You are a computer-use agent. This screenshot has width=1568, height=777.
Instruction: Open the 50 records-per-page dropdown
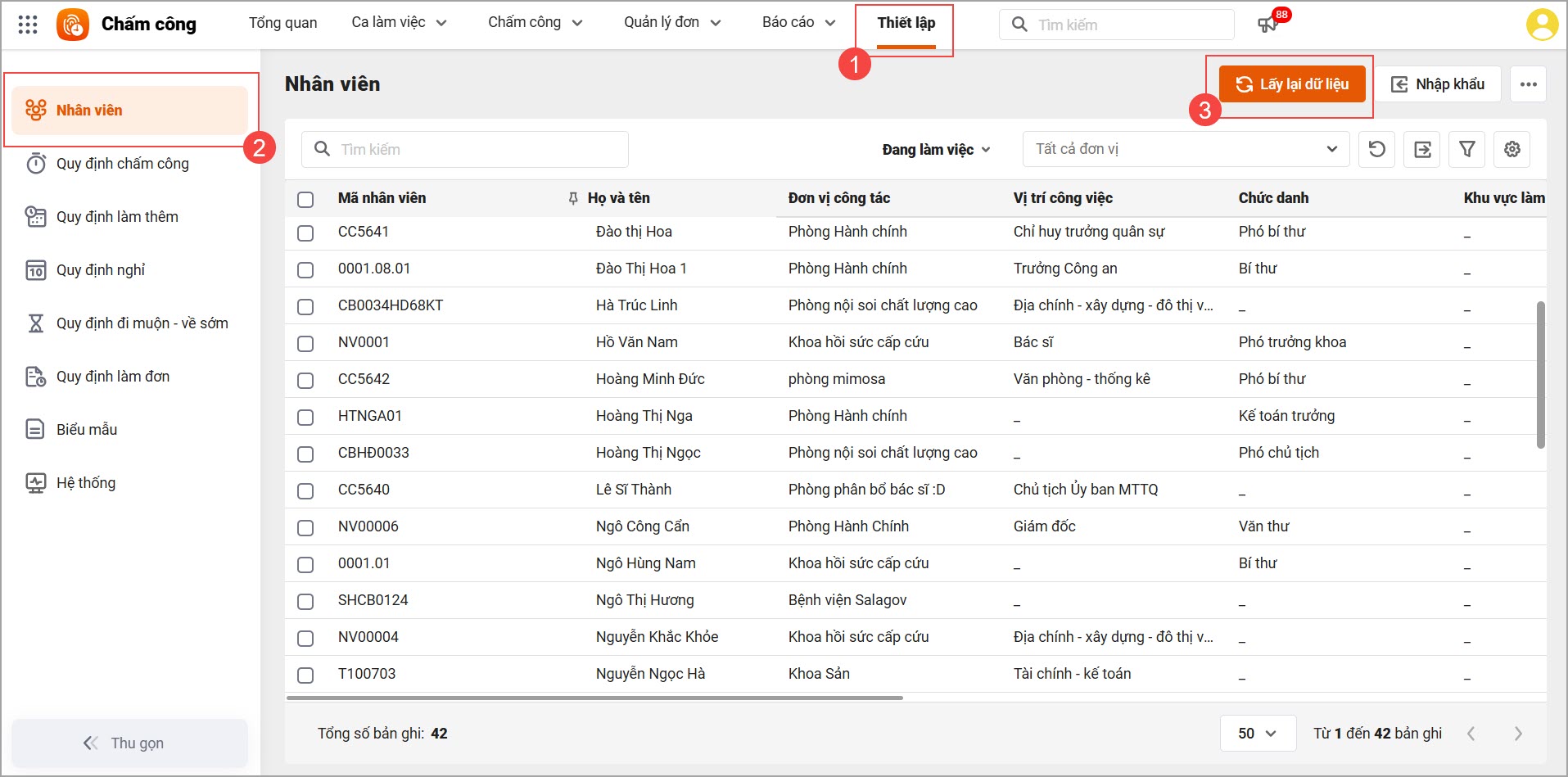click(1257, 733)
